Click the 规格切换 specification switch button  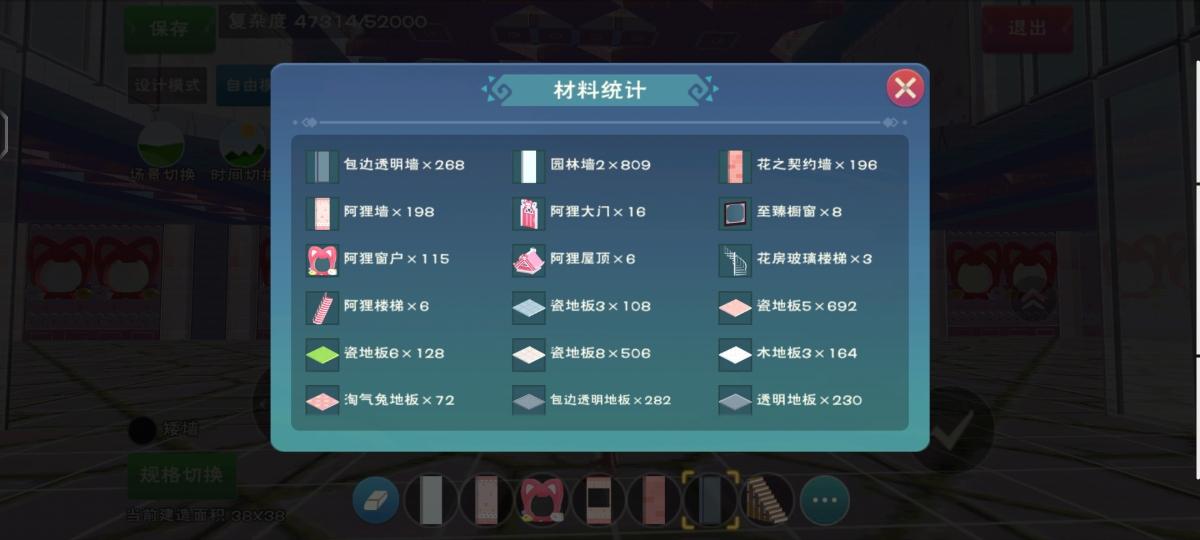point(182,475)
